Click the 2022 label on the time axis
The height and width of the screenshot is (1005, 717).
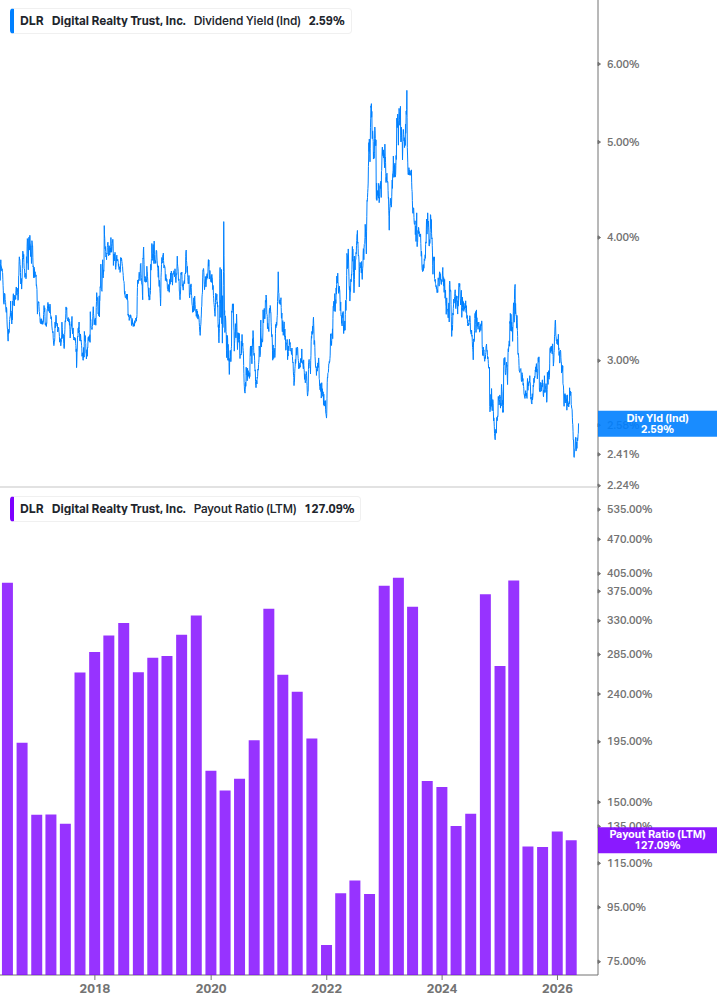[x=327, y=989]
